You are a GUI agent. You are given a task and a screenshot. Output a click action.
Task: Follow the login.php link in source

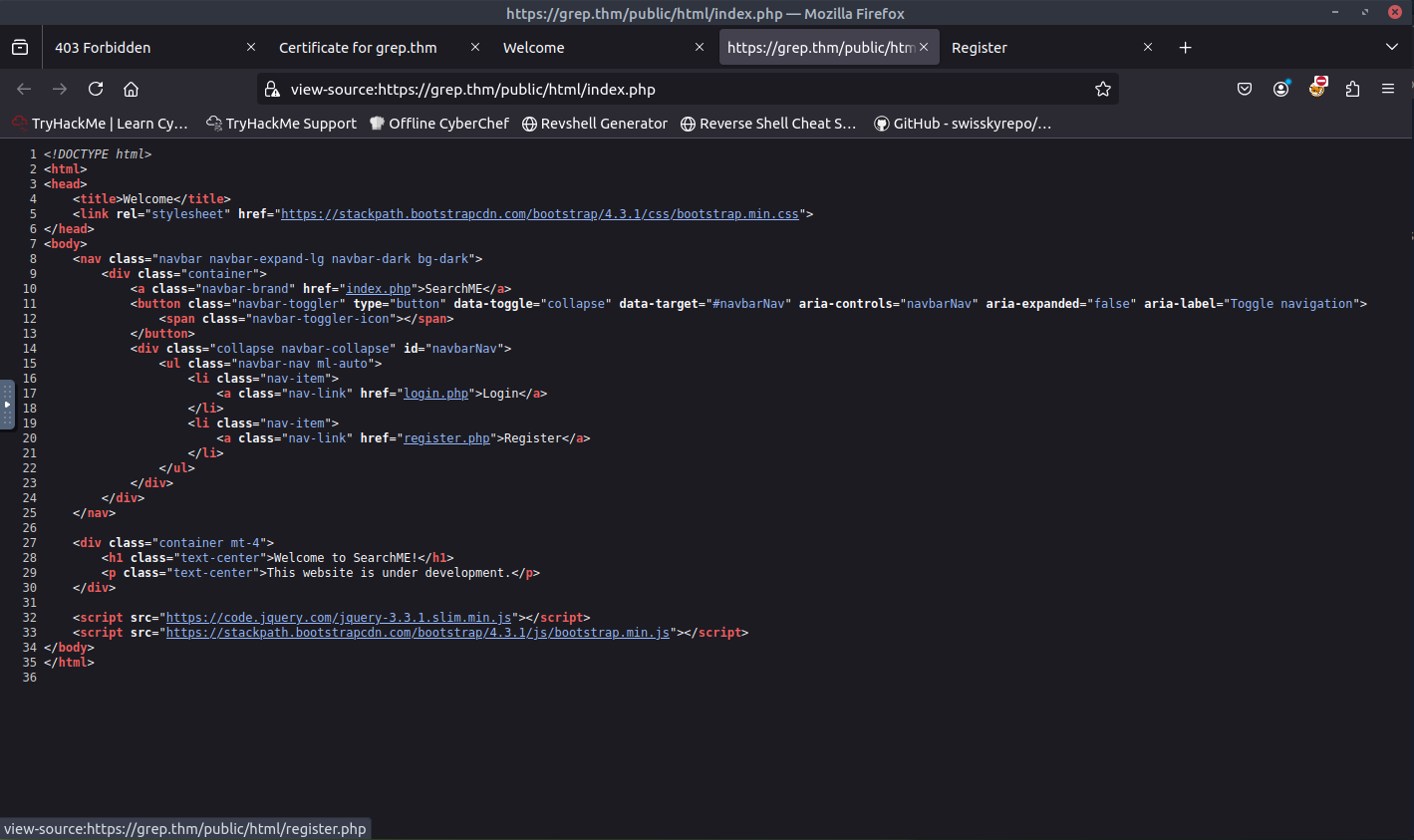435,394
